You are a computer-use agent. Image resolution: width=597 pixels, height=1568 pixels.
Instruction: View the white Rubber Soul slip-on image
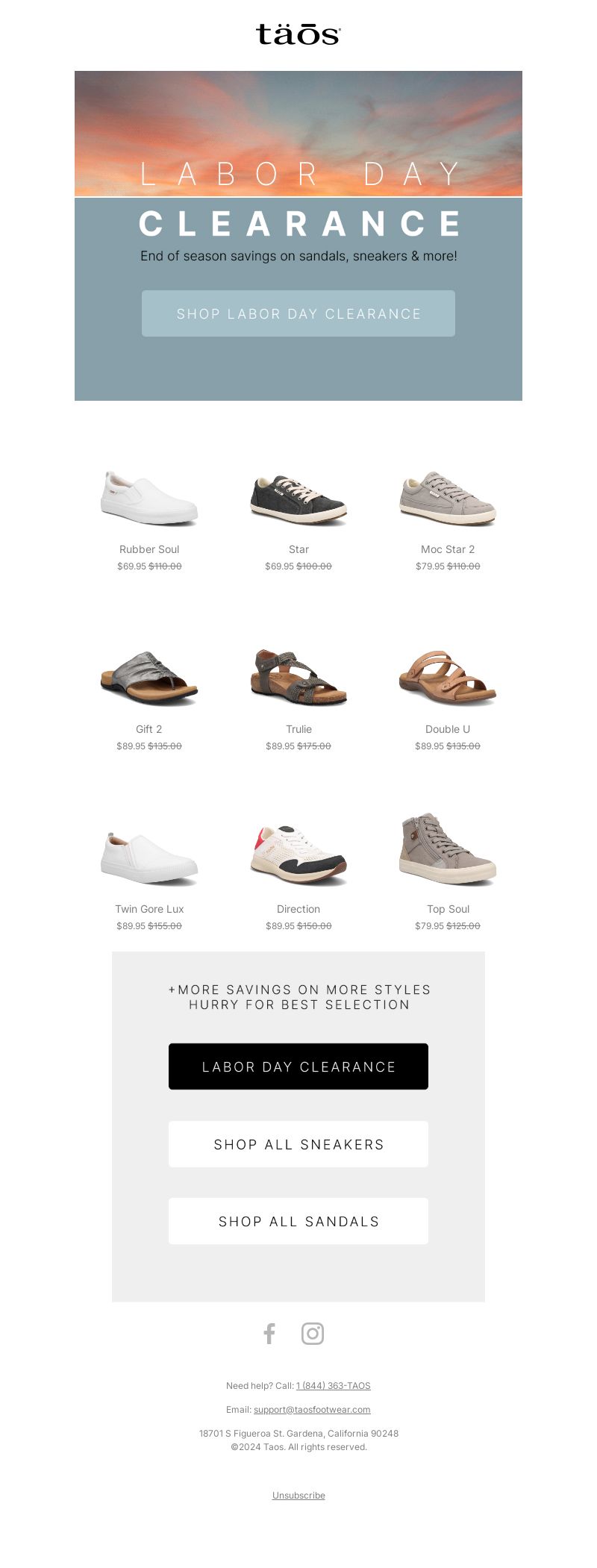coord(149,498)
